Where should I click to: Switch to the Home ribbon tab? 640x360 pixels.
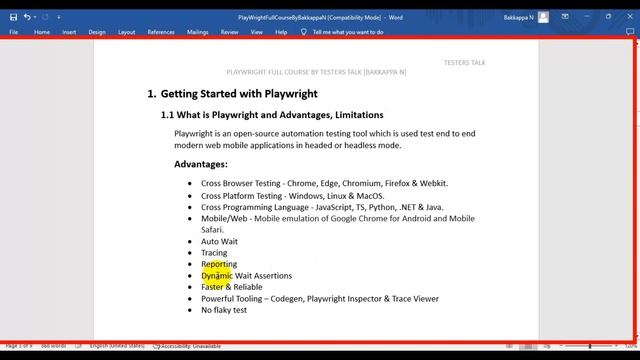pyautogui.click(x=42, y=32)
